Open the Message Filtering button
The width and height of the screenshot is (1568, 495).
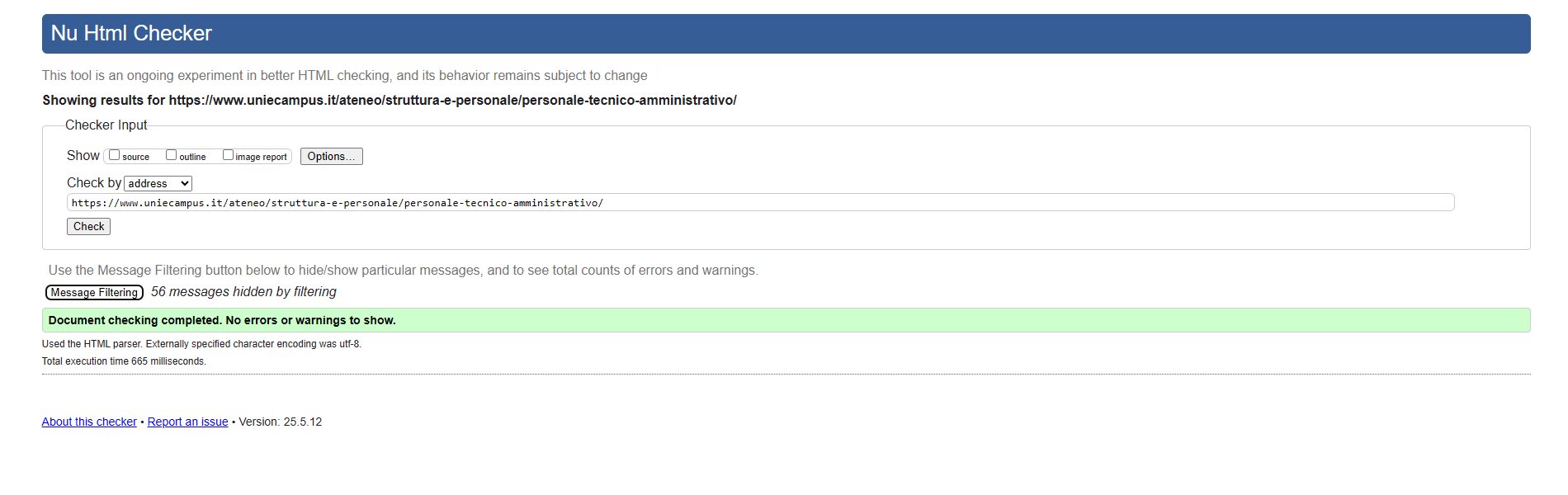click(94, 292)
